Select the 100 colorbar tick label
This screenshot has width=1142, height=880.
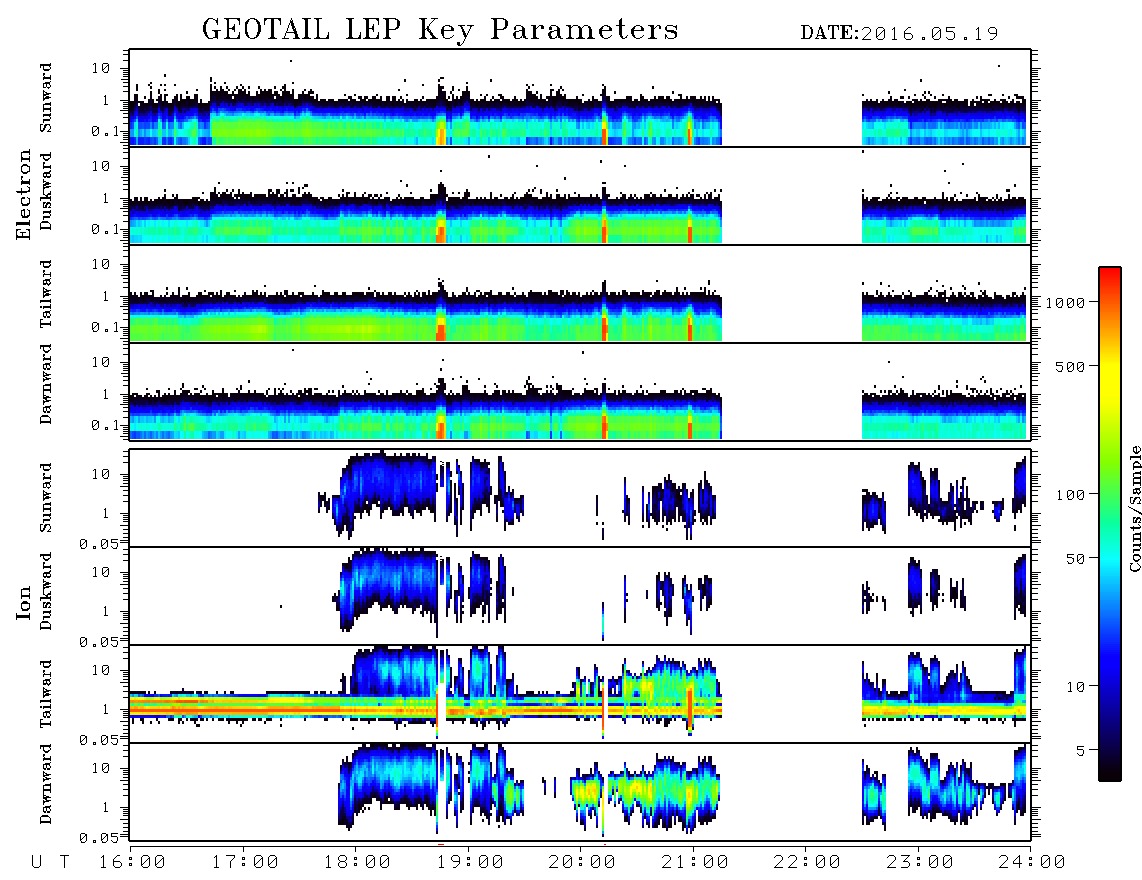(x=1071, y=495)
